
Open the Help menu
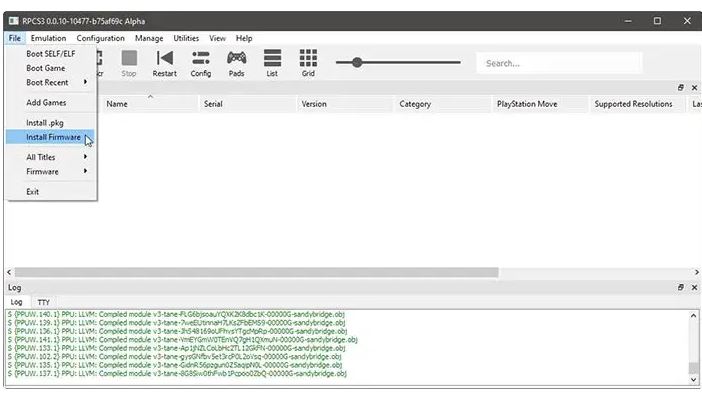pyautogui.click(x=244, y=38)
